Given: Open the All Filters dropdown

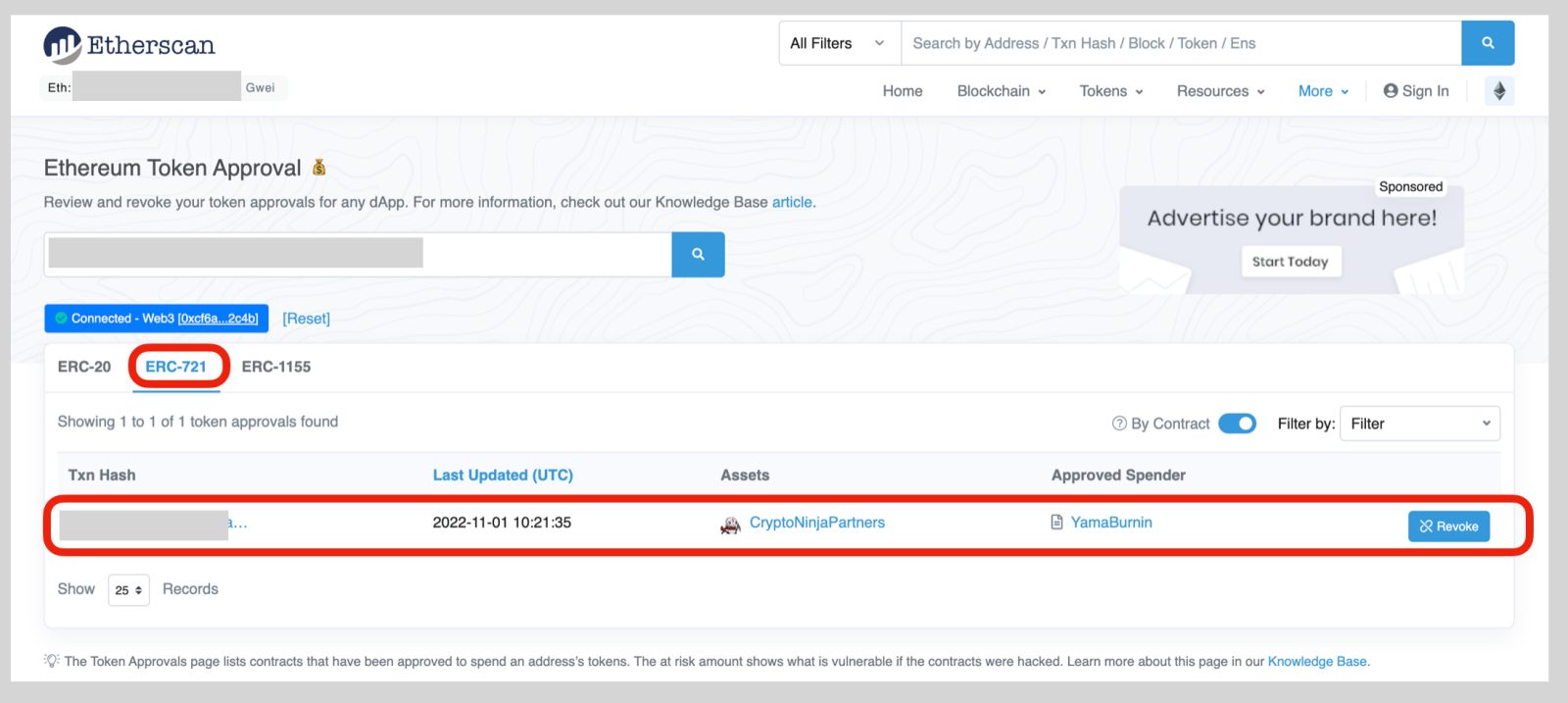Looking at the screenshot, I should click(840, 43).
